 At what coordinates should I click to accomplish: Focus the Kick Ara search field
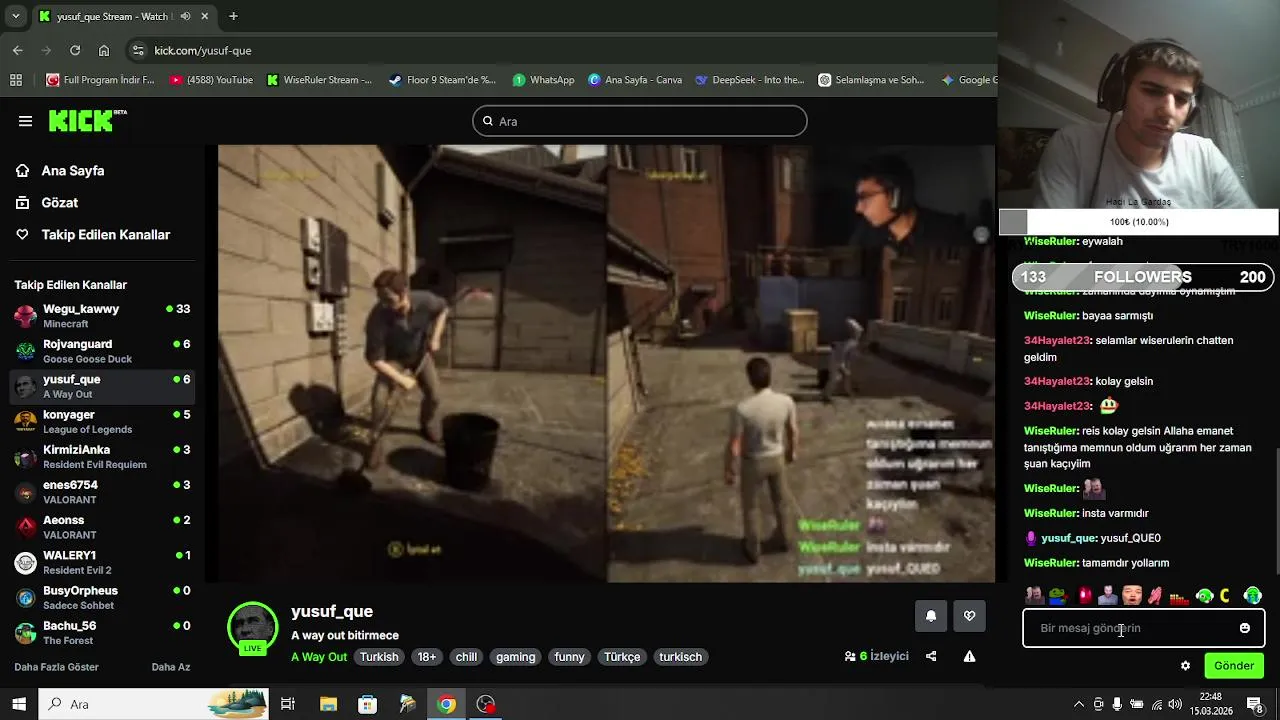(640, 121)
